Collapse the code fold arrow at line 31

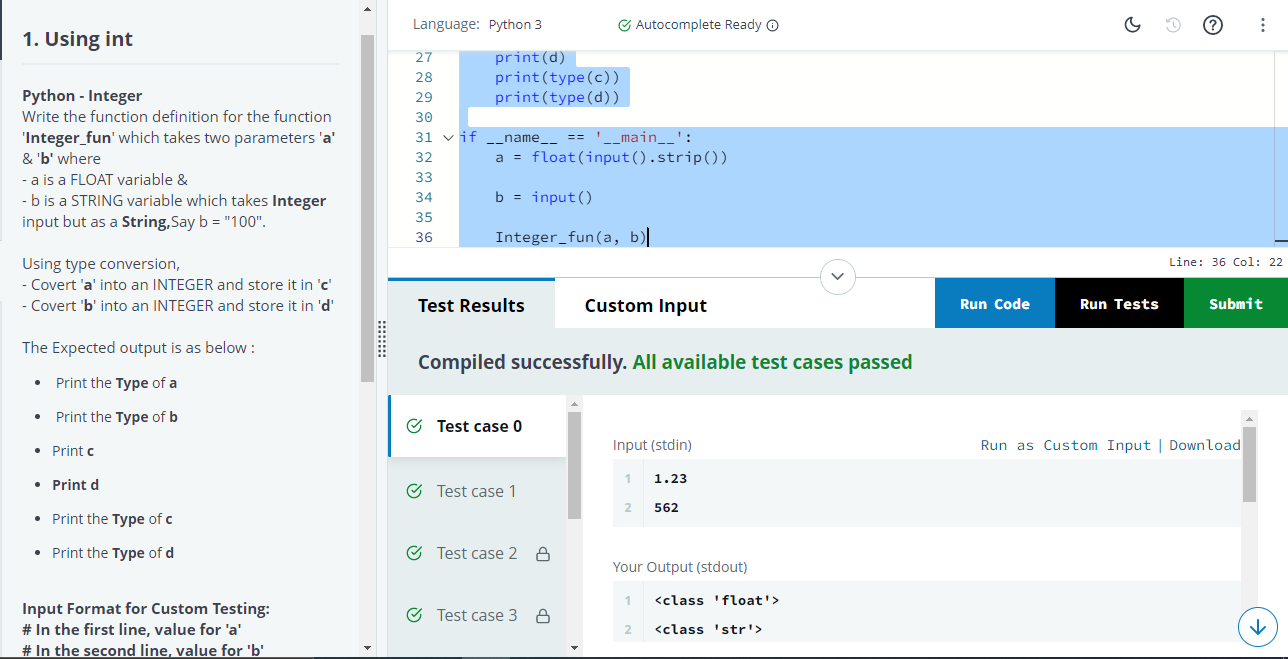(x=447, y=137)
